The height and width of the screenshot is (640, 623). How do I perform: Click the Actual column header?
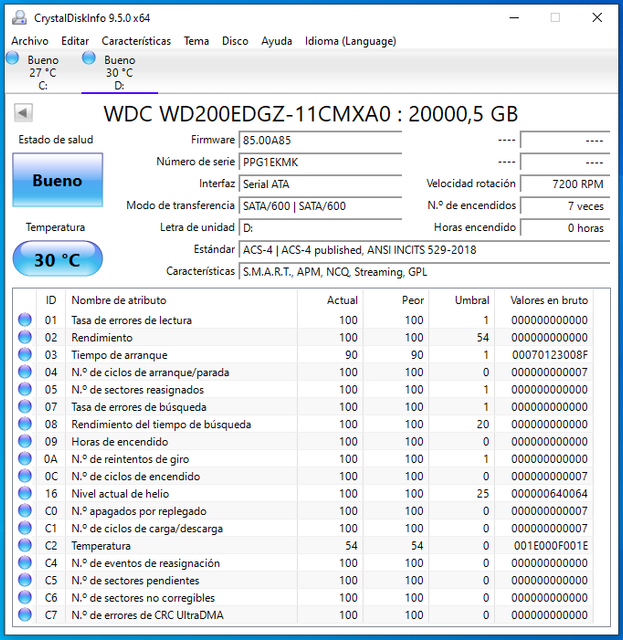[330, 300]
